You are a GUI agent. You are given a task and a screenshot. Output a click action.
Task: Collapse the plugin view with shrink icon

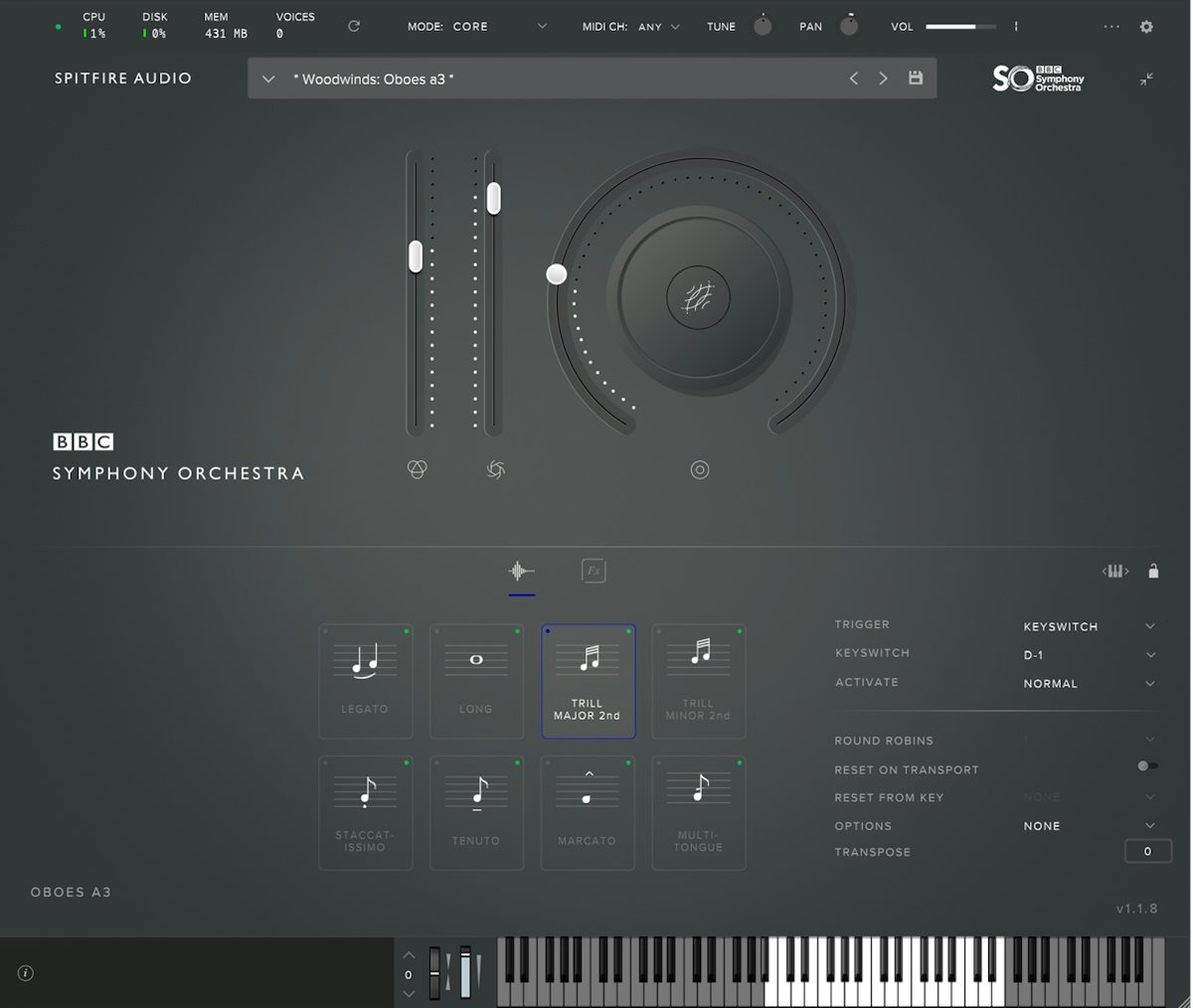[1146, 79]
